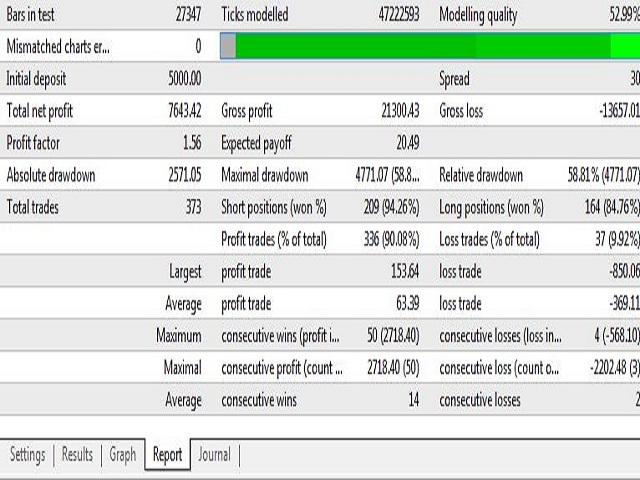This screenshot has height=480, width=640.
Task: Click the Absolute drawdown label
Action: pos(51,175)
